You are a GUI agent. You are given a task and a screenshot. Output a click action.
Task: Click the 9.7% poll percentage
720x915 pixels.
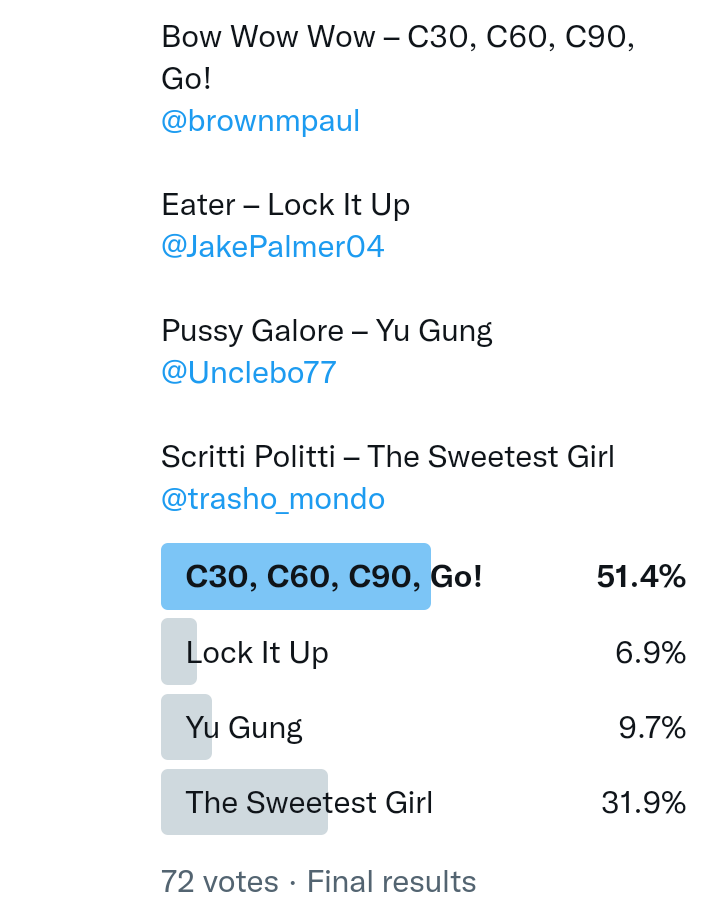click(652, 727)
